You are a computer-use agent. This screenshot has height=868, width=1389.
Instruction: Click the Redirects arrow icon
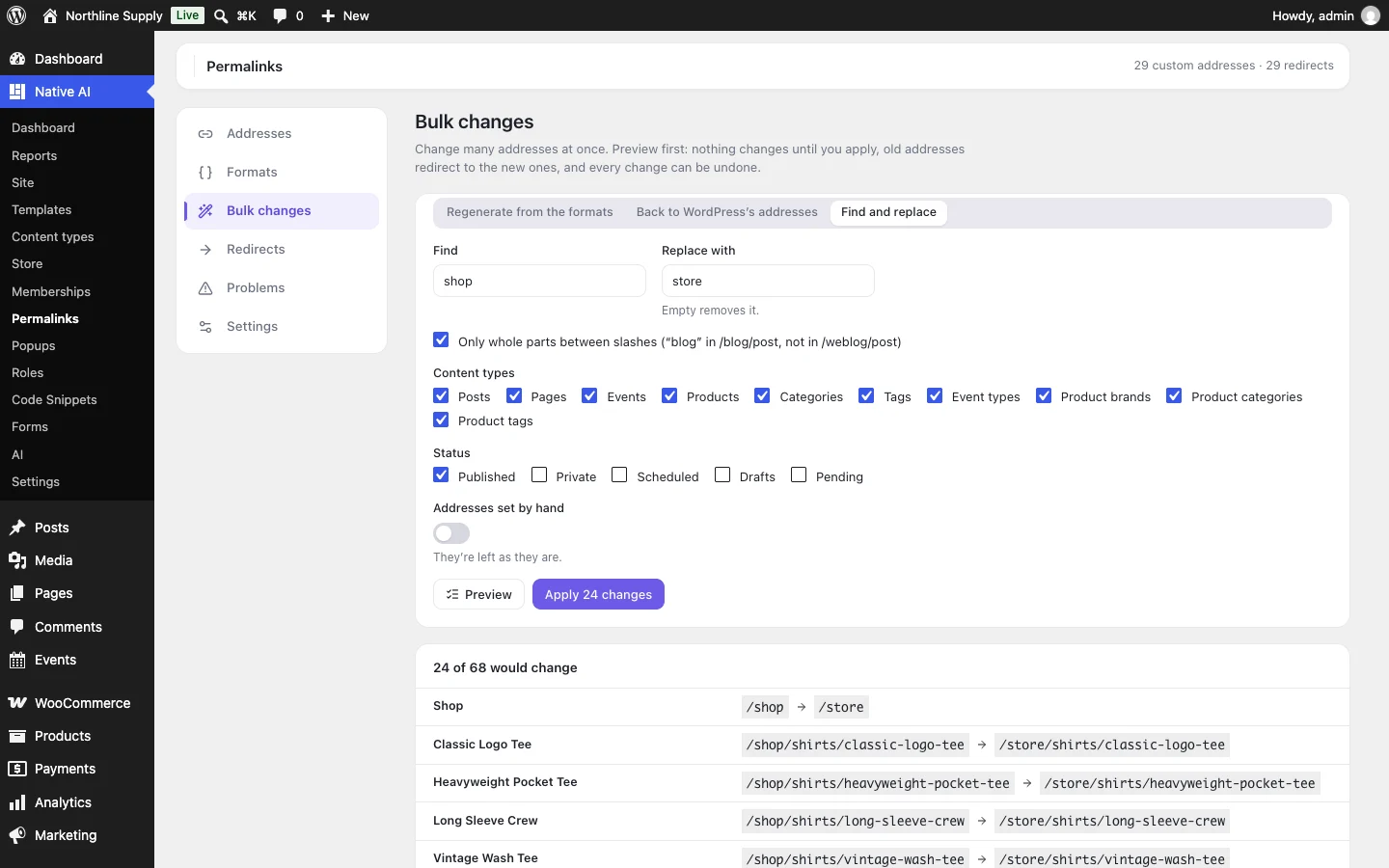coord(205,250)
